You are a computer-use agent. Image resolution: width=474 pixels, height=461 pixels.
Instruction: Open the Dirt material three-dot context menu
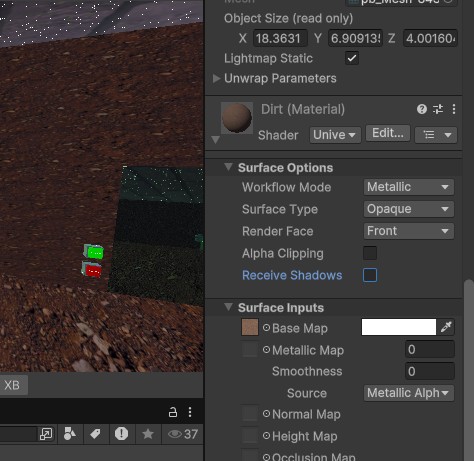click(454, 109)
